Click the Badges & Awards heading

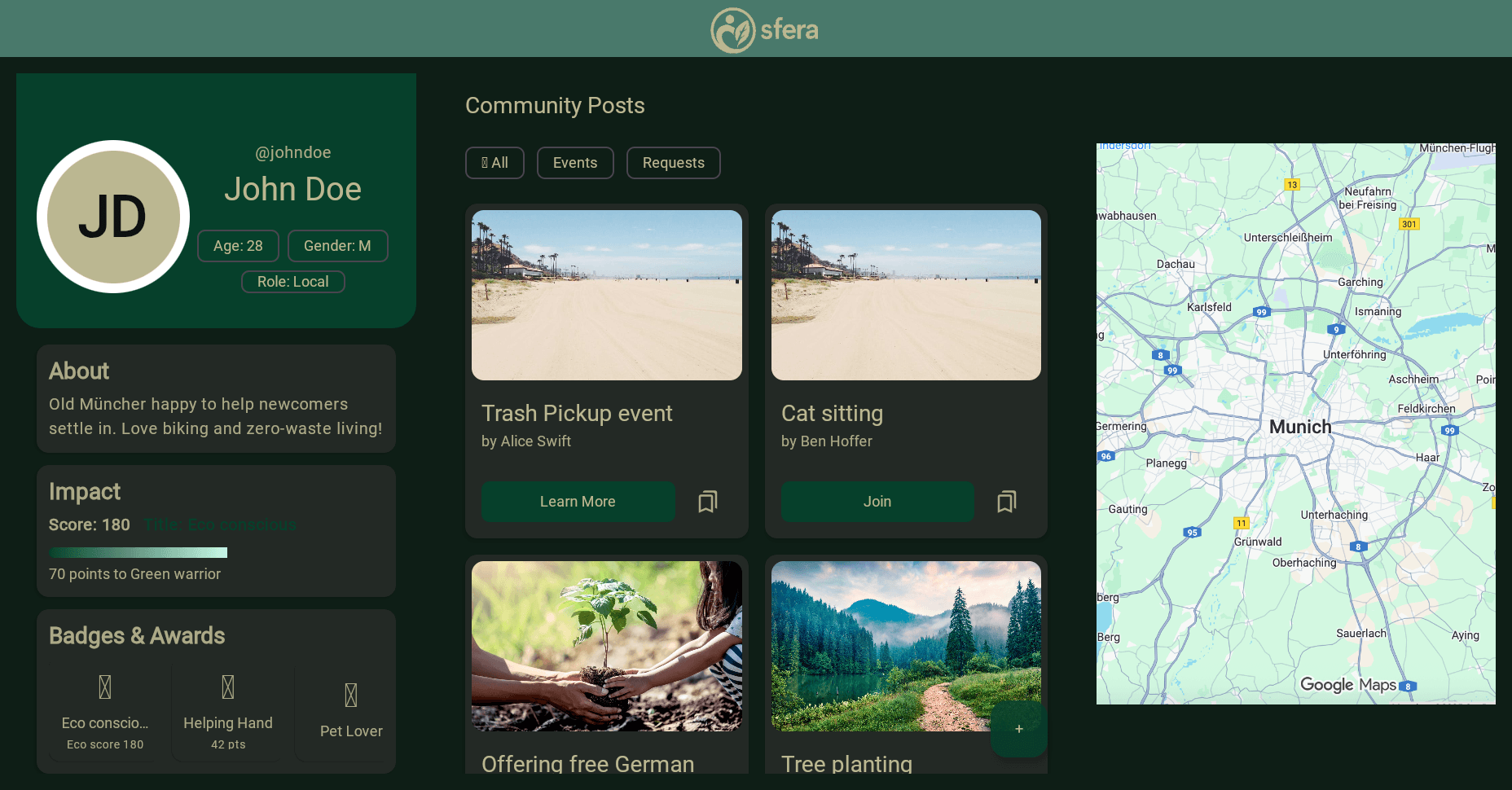pyautogui.click(x=137, y=636)
